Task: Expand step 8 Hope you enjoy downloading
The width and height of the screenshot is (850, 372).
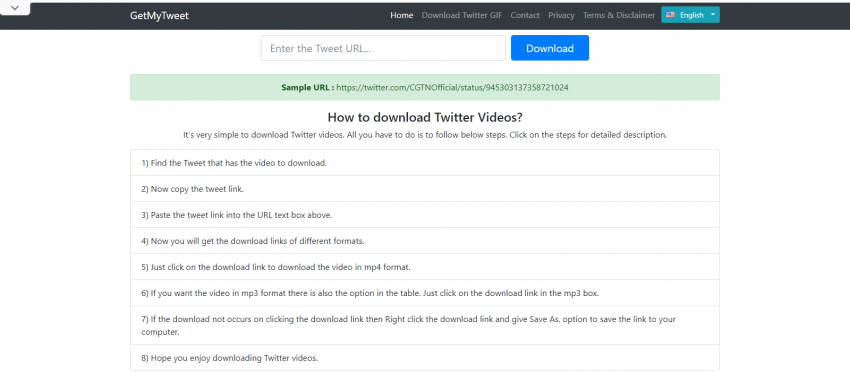Action: pos(425,358)
